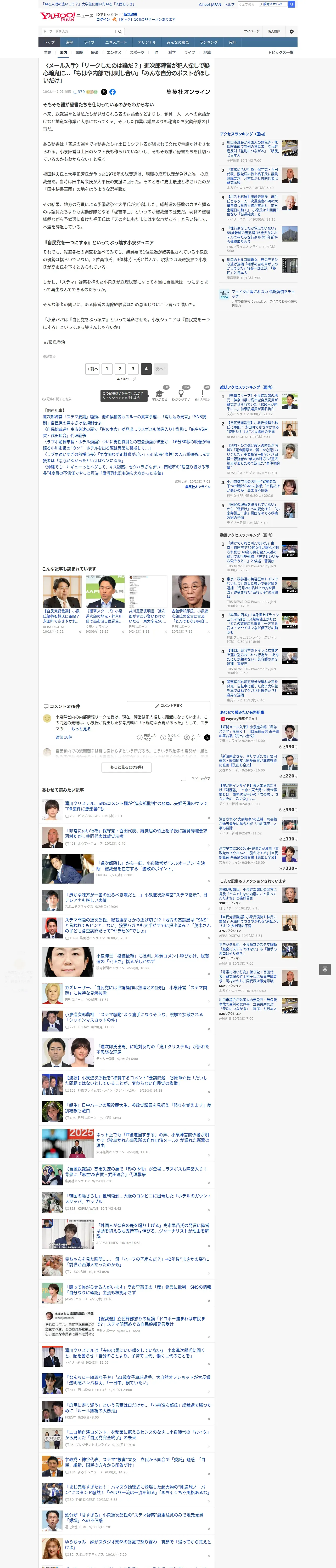Open マイページ link
This screenshot has height=1568, width=336.
[x=252, y=32]
